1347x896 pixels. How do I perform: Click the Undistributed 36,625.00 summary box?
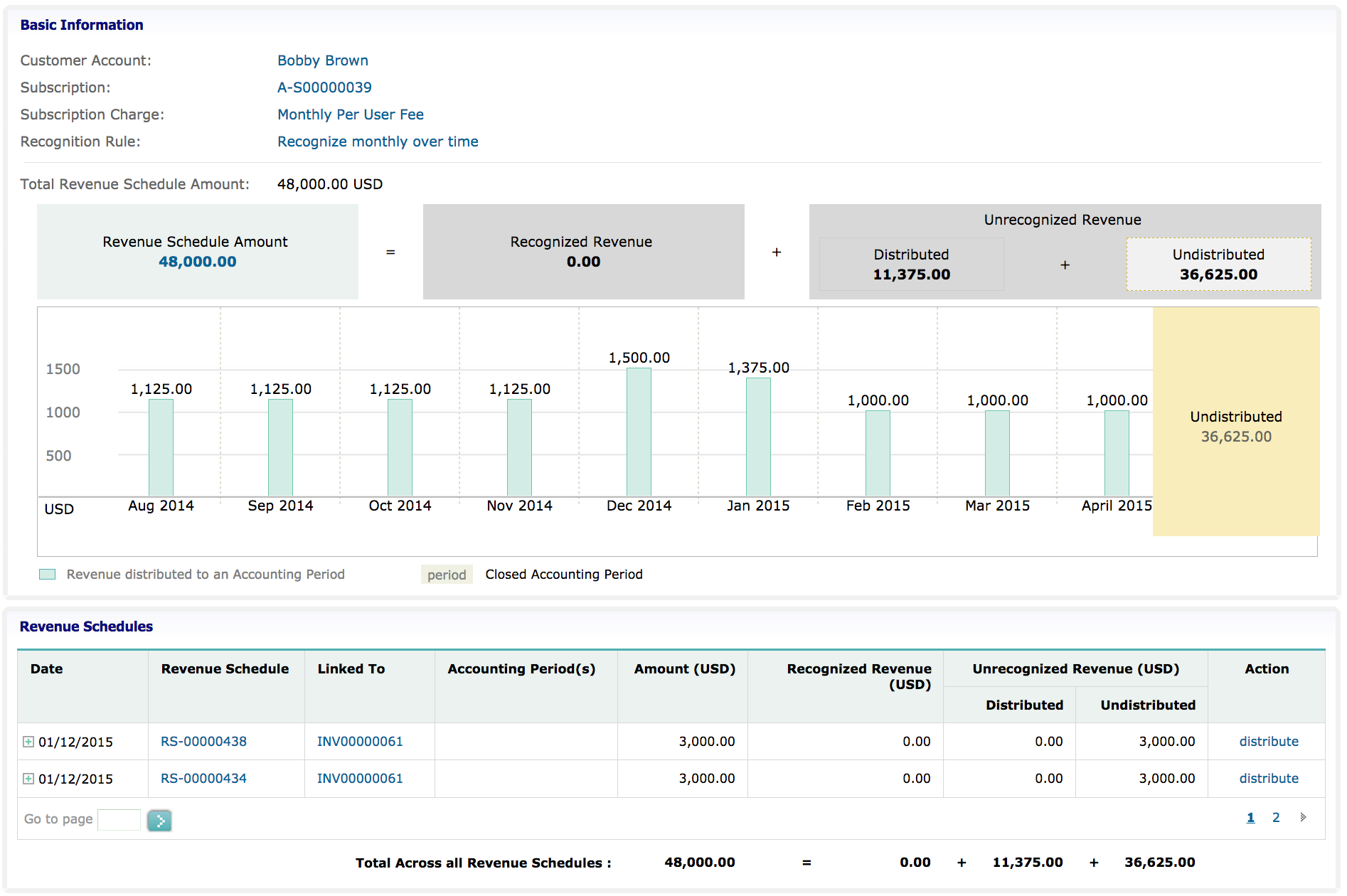click(x=1218, y=265)
